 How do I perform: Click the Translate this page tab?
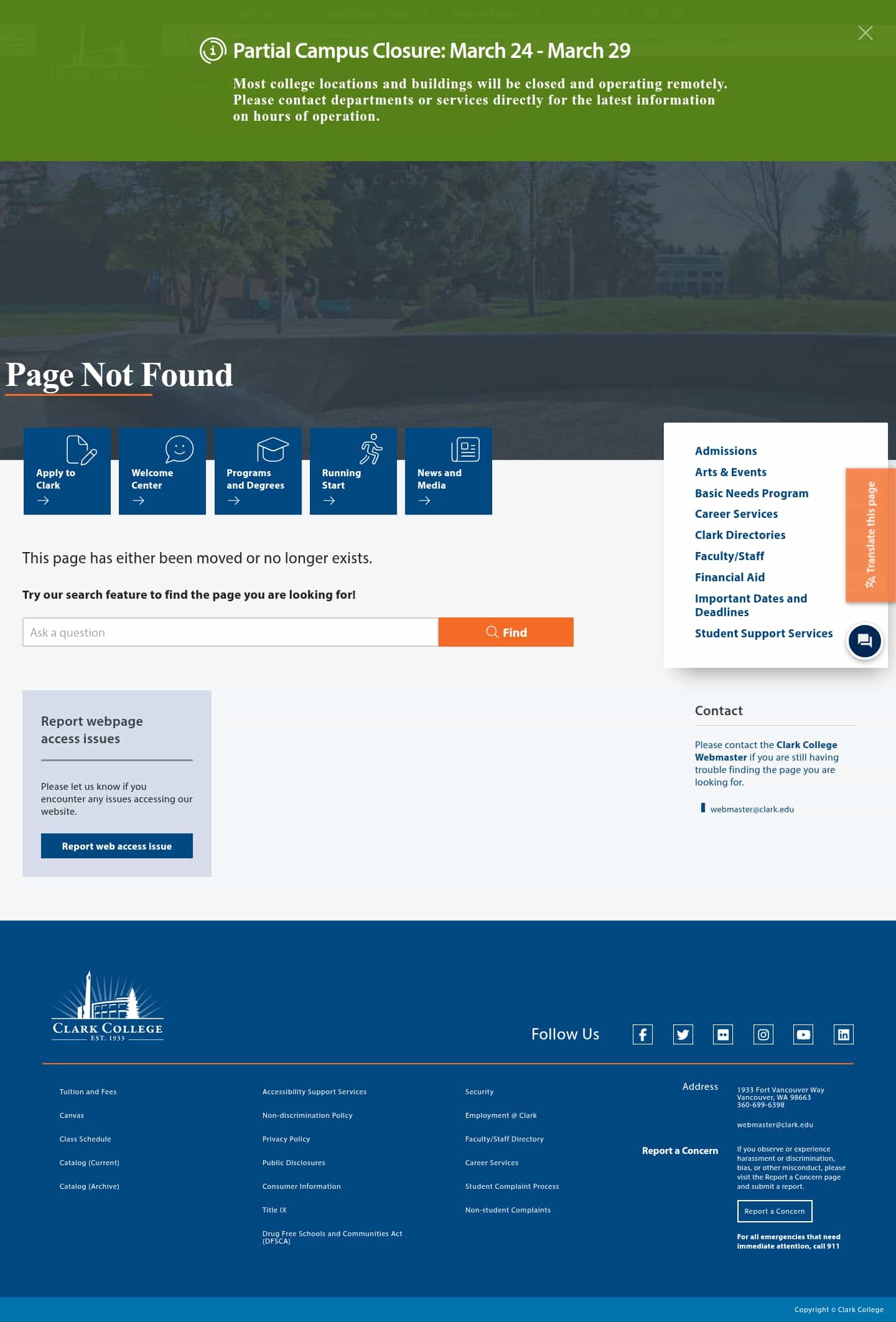pos(870,535)
